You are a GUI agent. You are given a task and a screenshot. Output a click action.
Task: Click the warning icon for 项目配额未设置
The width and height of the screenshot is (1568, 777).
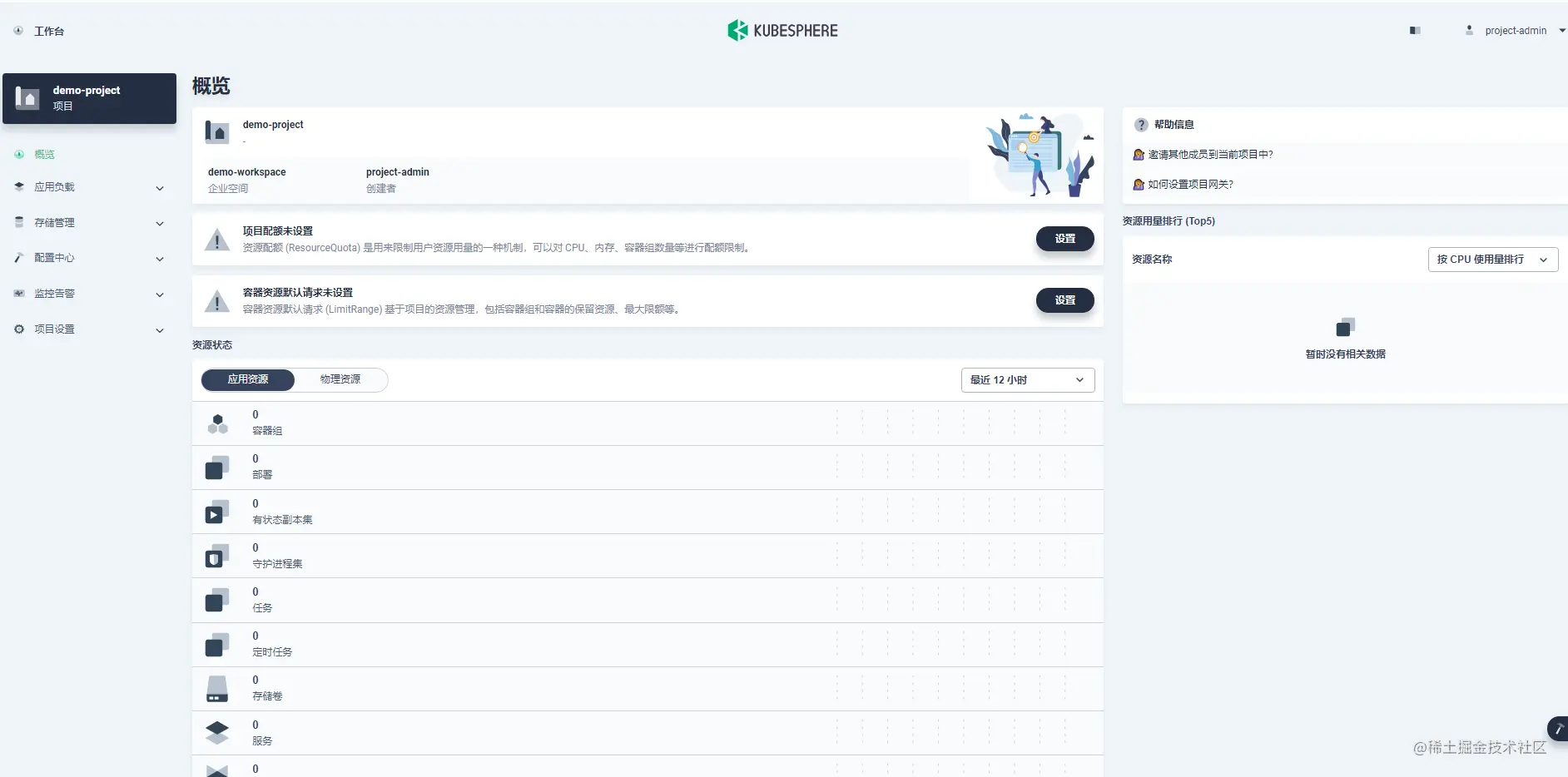click(x=217, y=240)
